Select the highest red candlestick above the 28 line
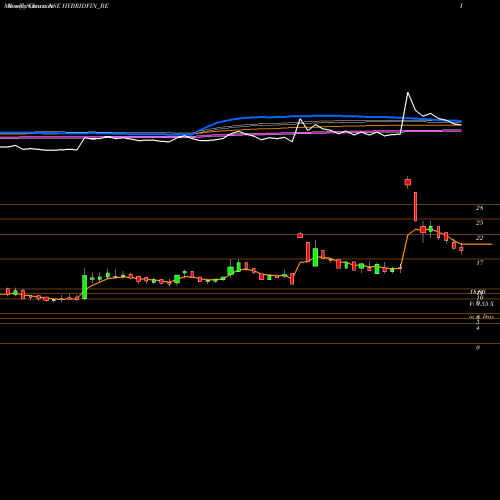500x500 pixels. pyautogui.click(x=408, y=182)
